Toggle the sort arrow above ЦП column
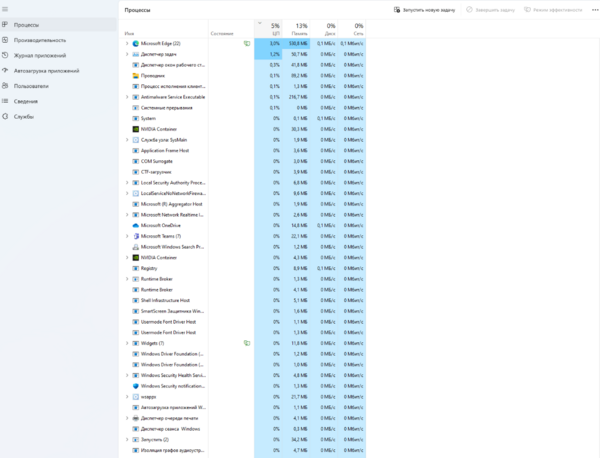 (x=260, y=23)
